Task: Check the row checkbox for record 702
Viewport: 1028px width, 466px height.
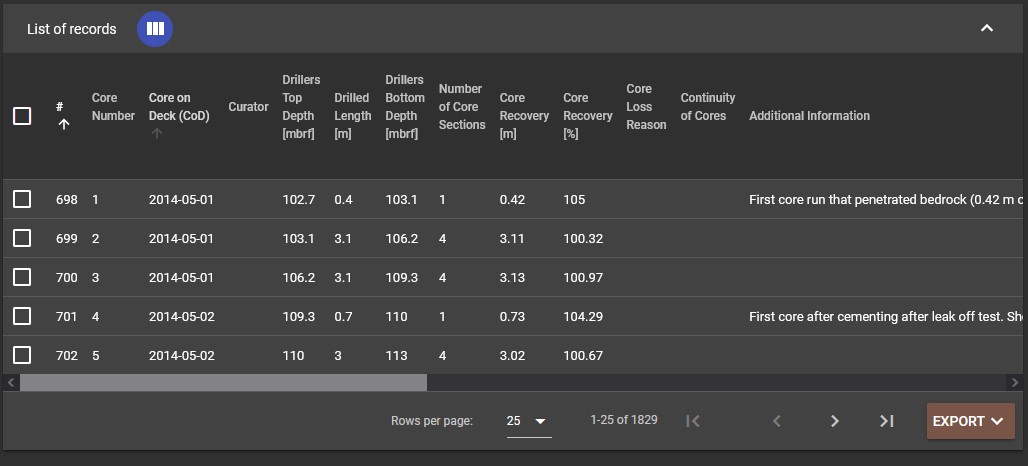Action: coord(22,355)
